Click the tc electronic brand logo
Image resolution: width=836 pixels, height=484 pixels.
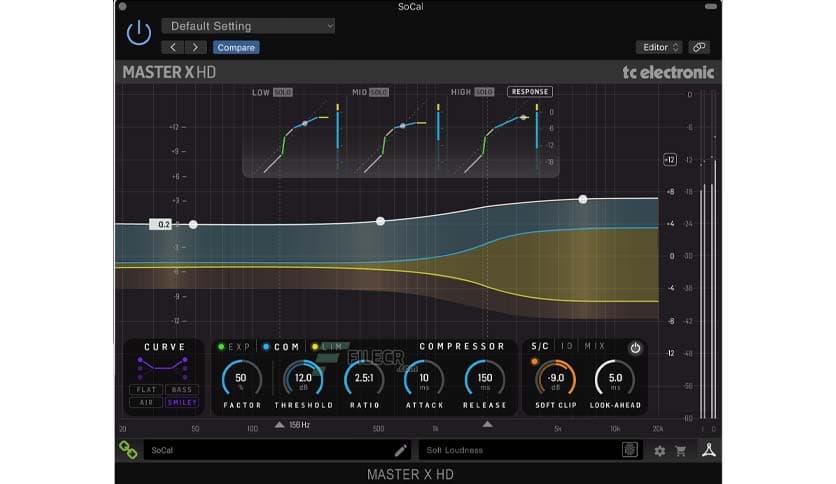tap(668, 72)
